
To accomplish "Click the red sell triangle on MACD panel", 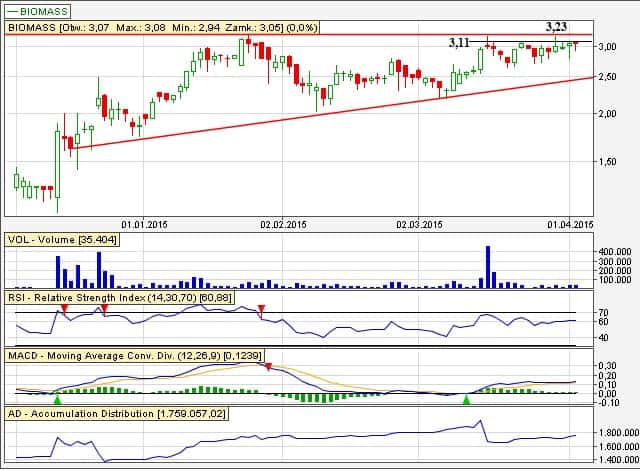I will [268, 366].
